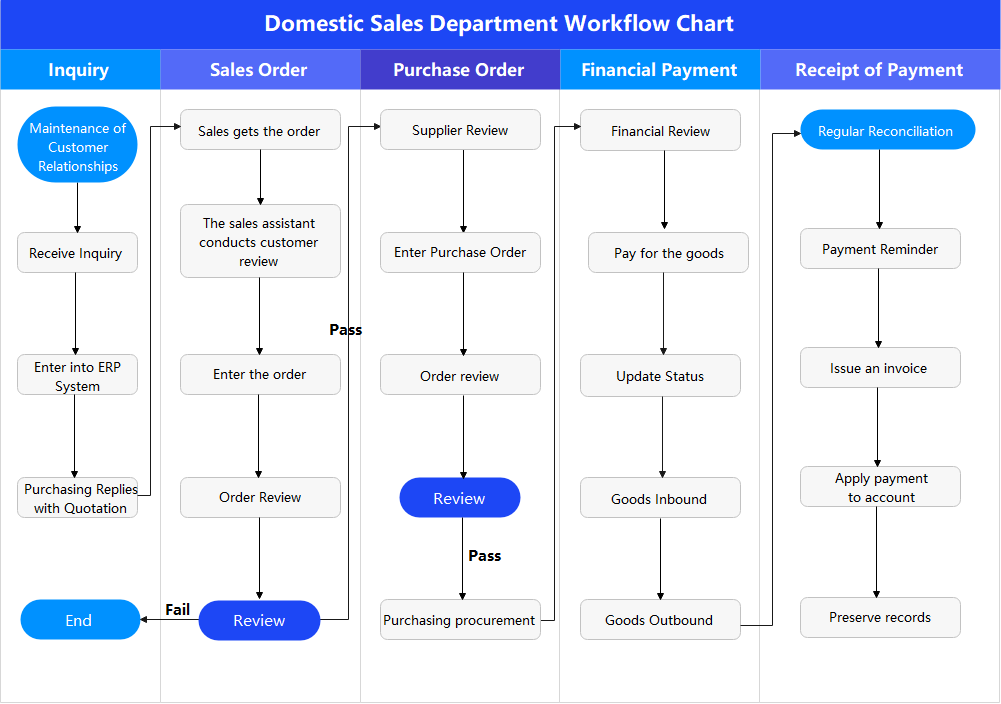The height and width of the screenshot is (704, 1001).
Task: Click the Inquiry column header
Action: pyautogui.click(x=79, y=69)
